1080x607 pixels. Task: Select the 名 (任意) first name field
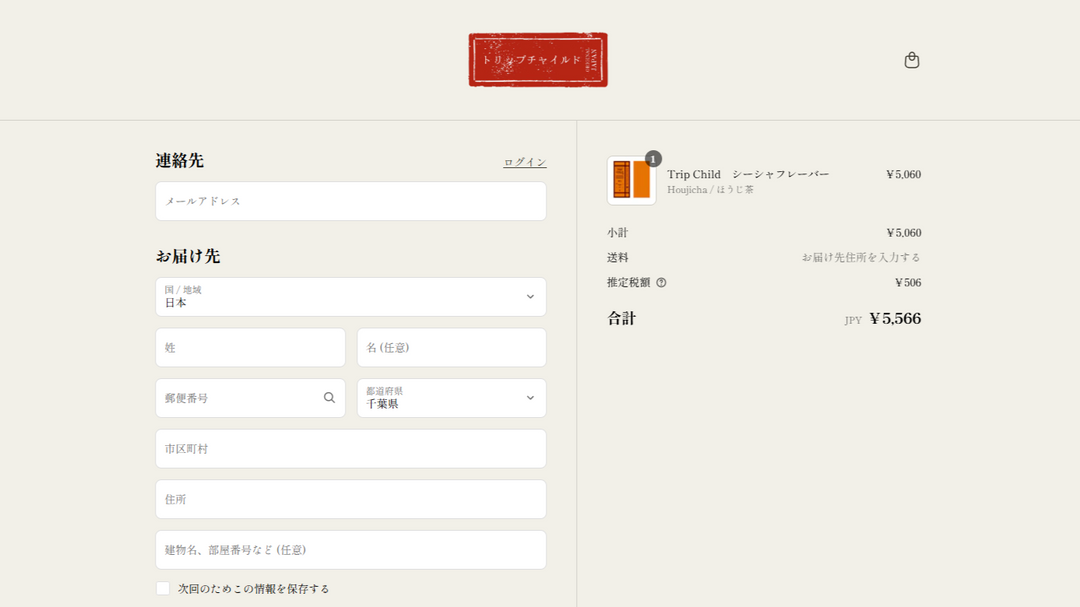click(x=451, y=348)
